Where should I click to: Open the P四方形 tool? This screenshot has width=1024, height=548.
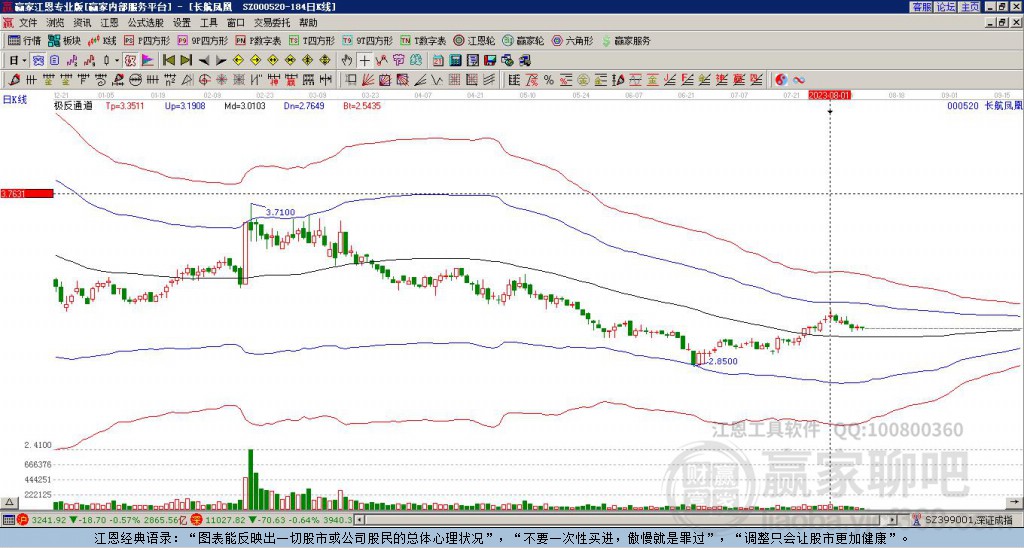(147, 40)
